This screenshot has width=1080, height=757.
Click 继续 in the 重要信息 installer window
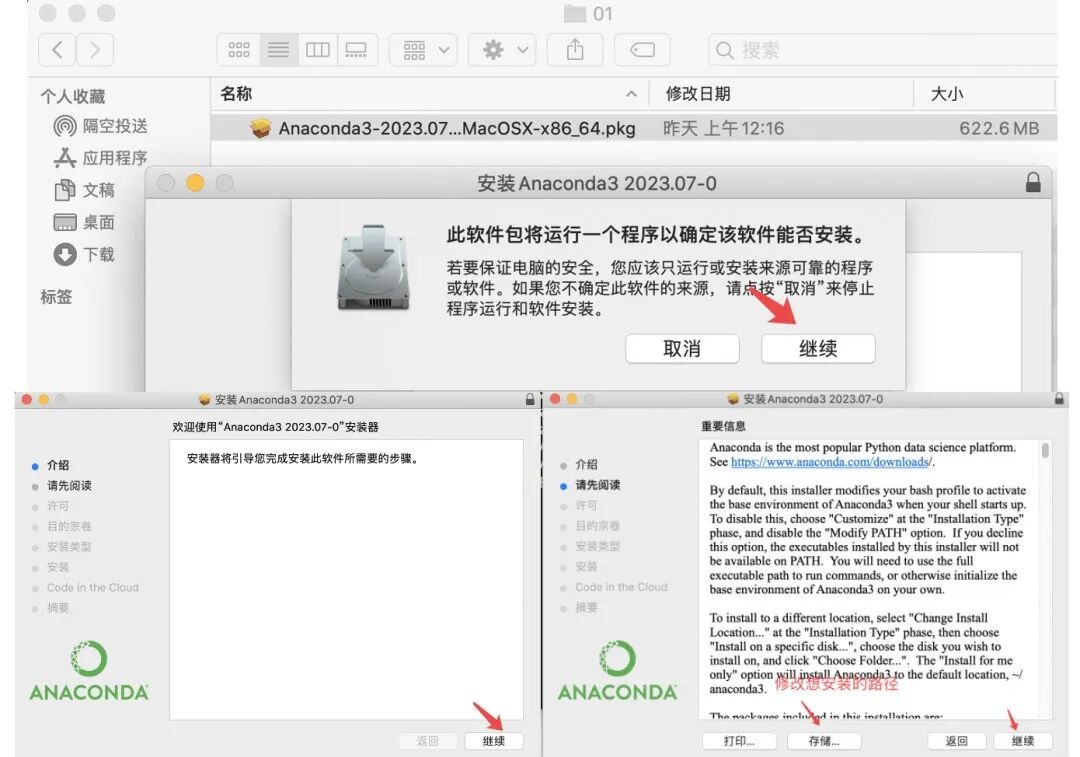1023,741
